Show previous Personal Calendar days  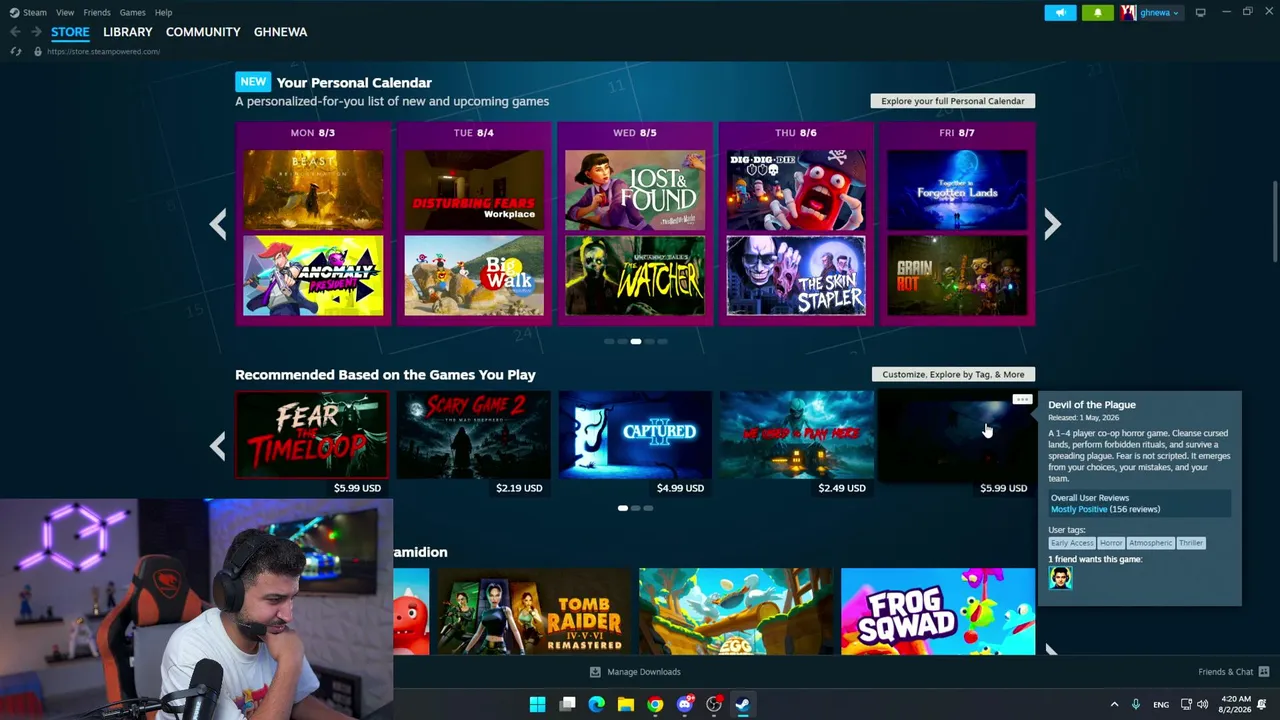[218, 224]
